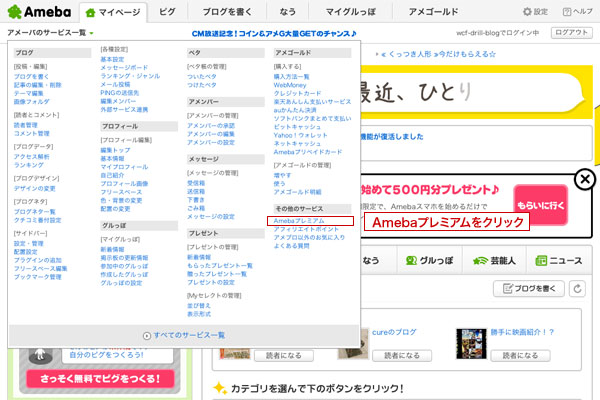
Task: Open the アメゴールド top navigation tab
Action: [x=433, y=12]
